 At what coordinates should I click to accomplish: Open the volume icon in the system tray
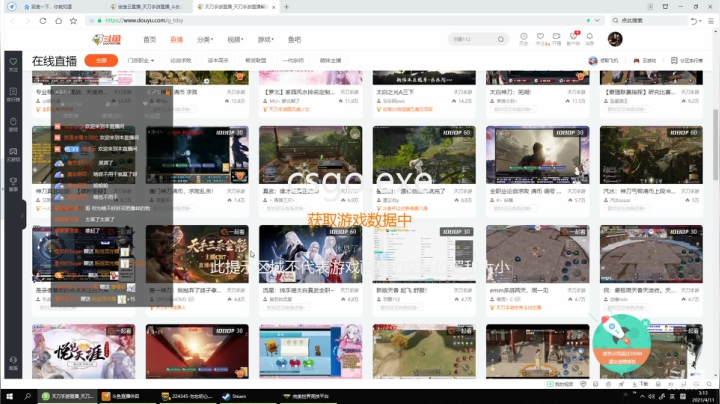[652, 396]
